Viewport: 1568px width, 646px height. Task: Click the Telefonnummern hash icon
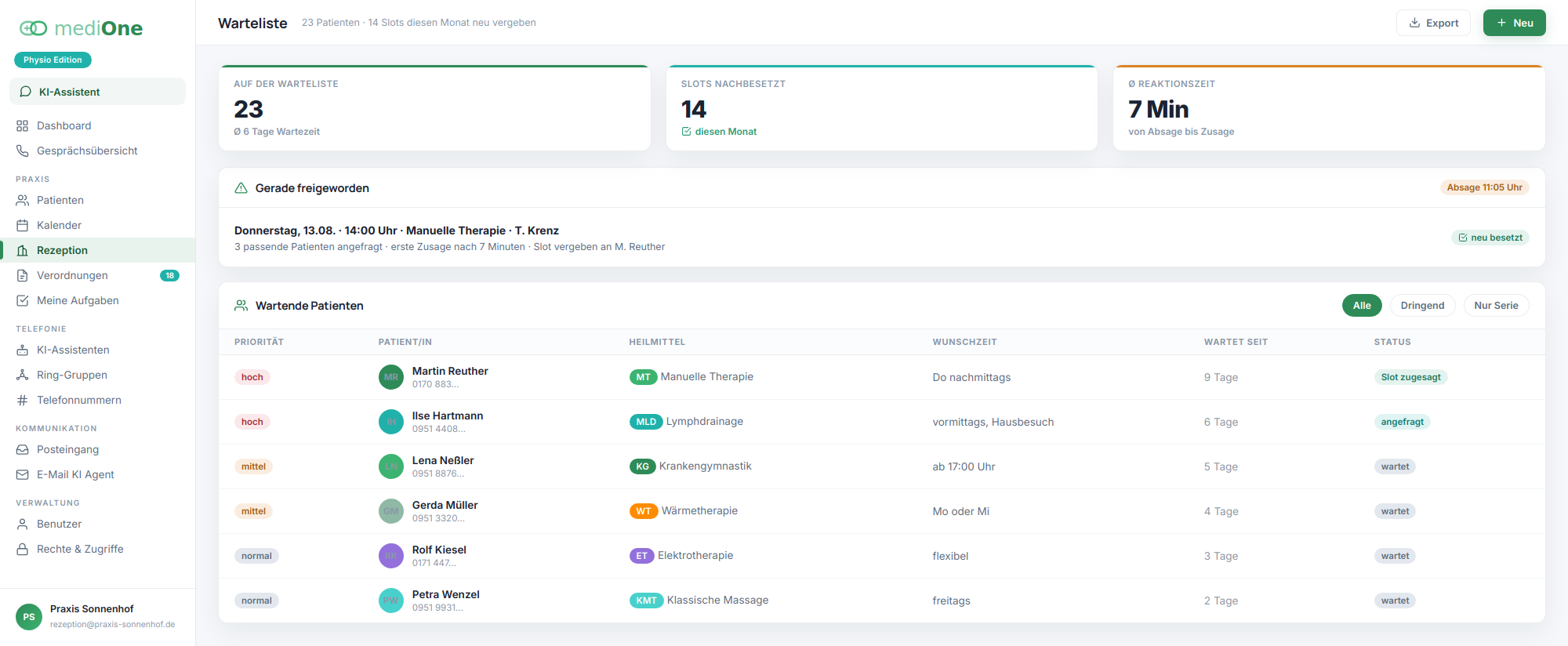[23, 400]
